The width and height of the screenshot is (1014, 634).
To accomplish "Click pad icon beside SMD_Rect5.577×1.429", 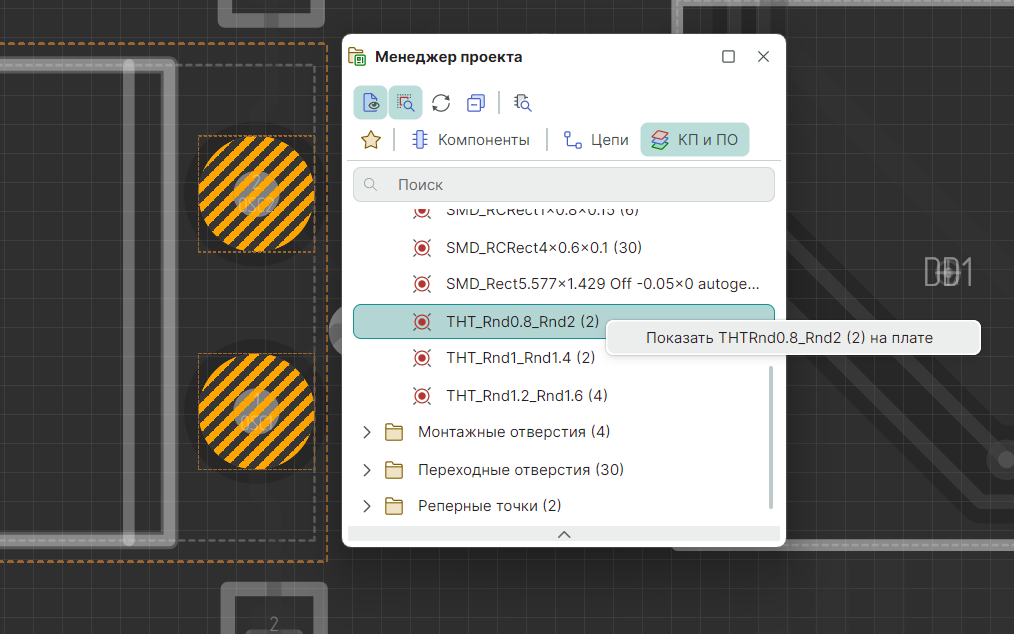I will (422, 284).
